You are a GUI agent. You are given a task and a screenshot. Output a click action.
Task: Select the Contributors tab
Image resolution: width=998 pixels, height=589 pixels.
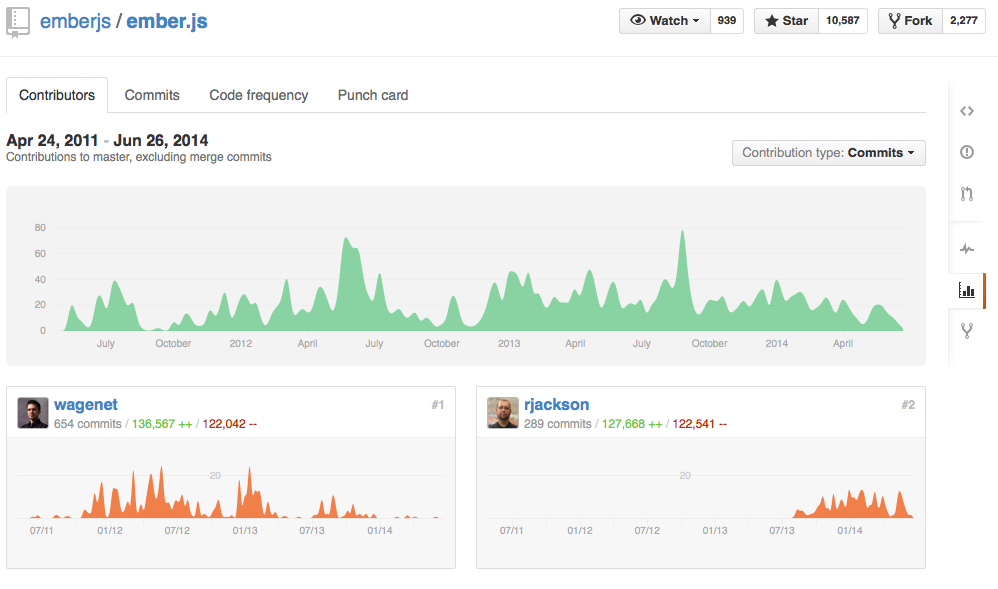(x=57, y=95)
